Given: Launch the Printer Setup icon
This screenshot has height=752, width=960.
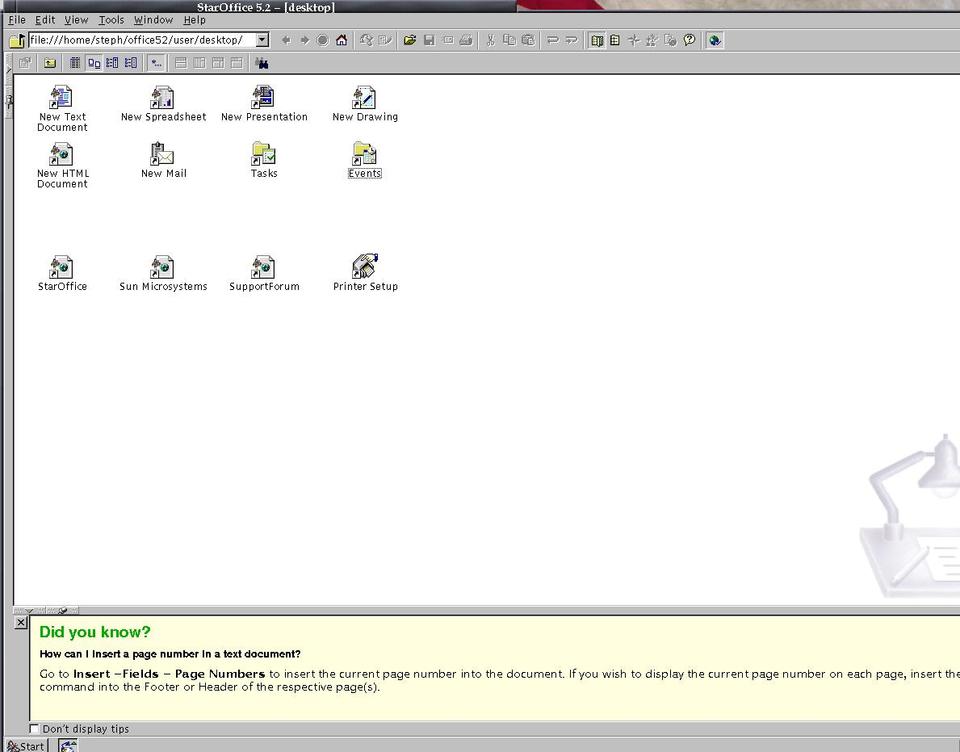Looking at the screenshot, I should tap(364, 267).
